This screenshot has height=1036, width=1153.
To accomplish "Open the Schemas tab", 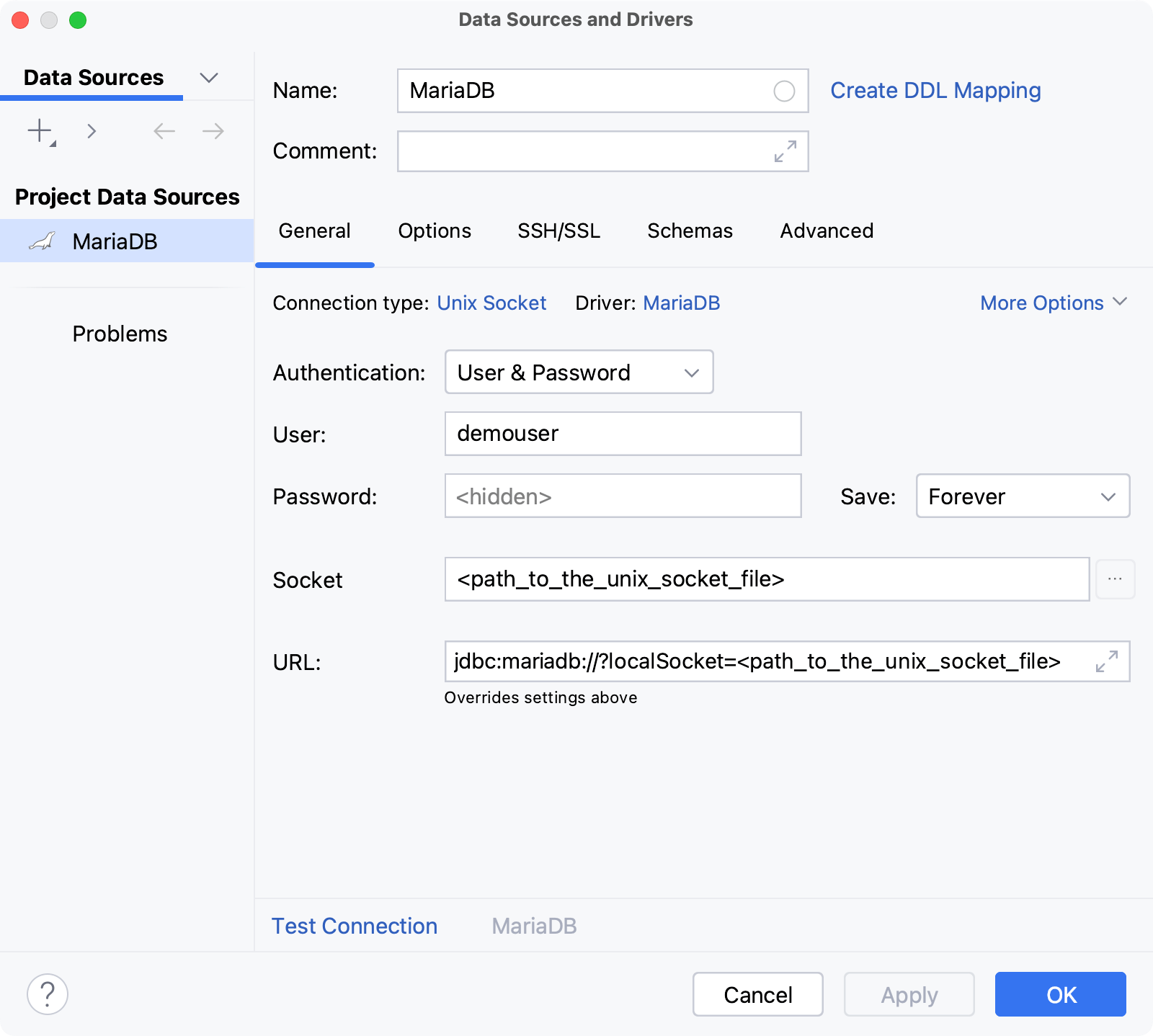I will pos(690,231).
